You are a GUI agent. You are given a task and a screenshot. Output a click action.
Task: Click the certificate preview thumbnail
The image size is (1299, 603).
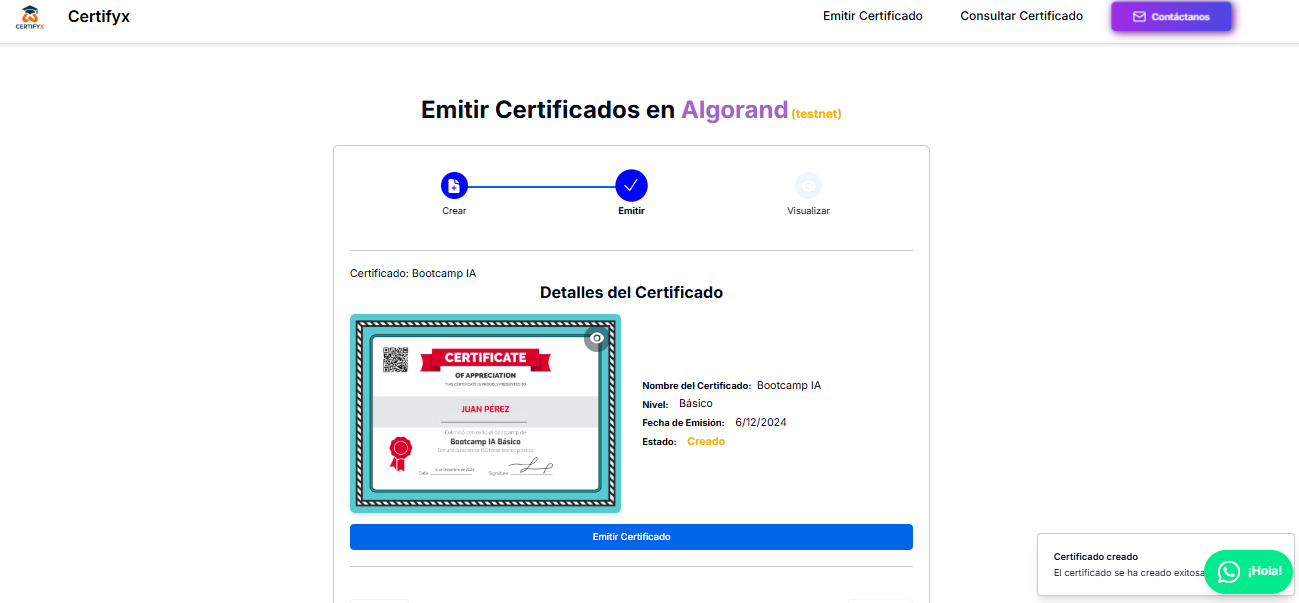coord(485,413)
